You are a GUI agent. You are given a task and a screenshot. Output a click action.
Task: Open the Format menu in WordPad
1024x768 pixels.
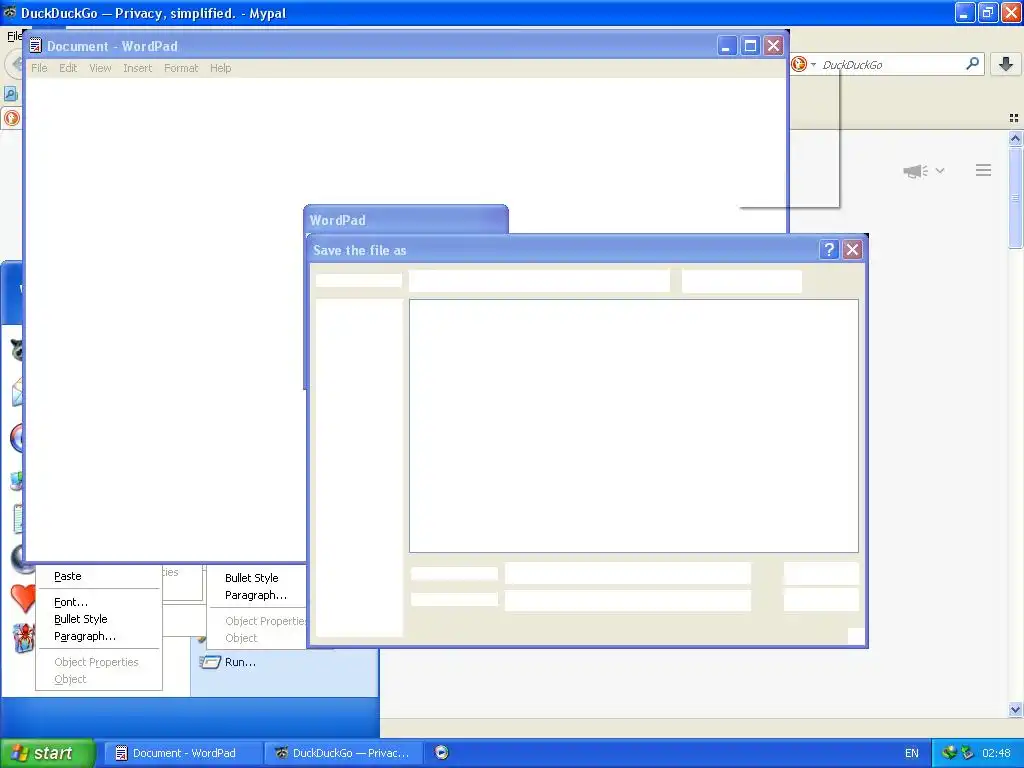[181, 68]
